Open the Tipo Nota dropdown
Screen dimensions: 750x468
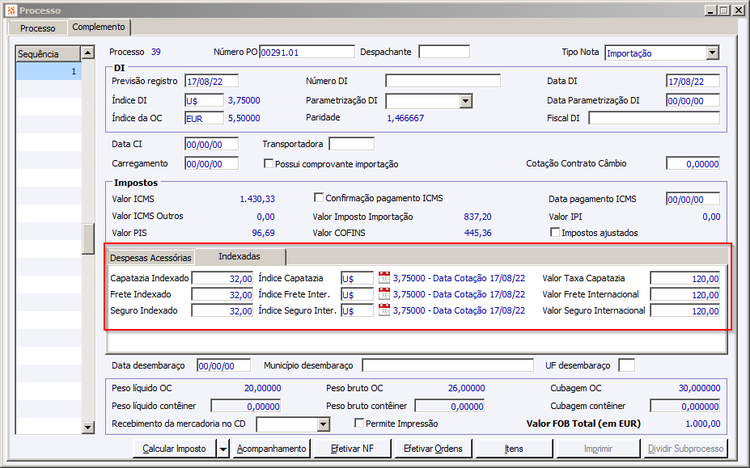(712, 53)
